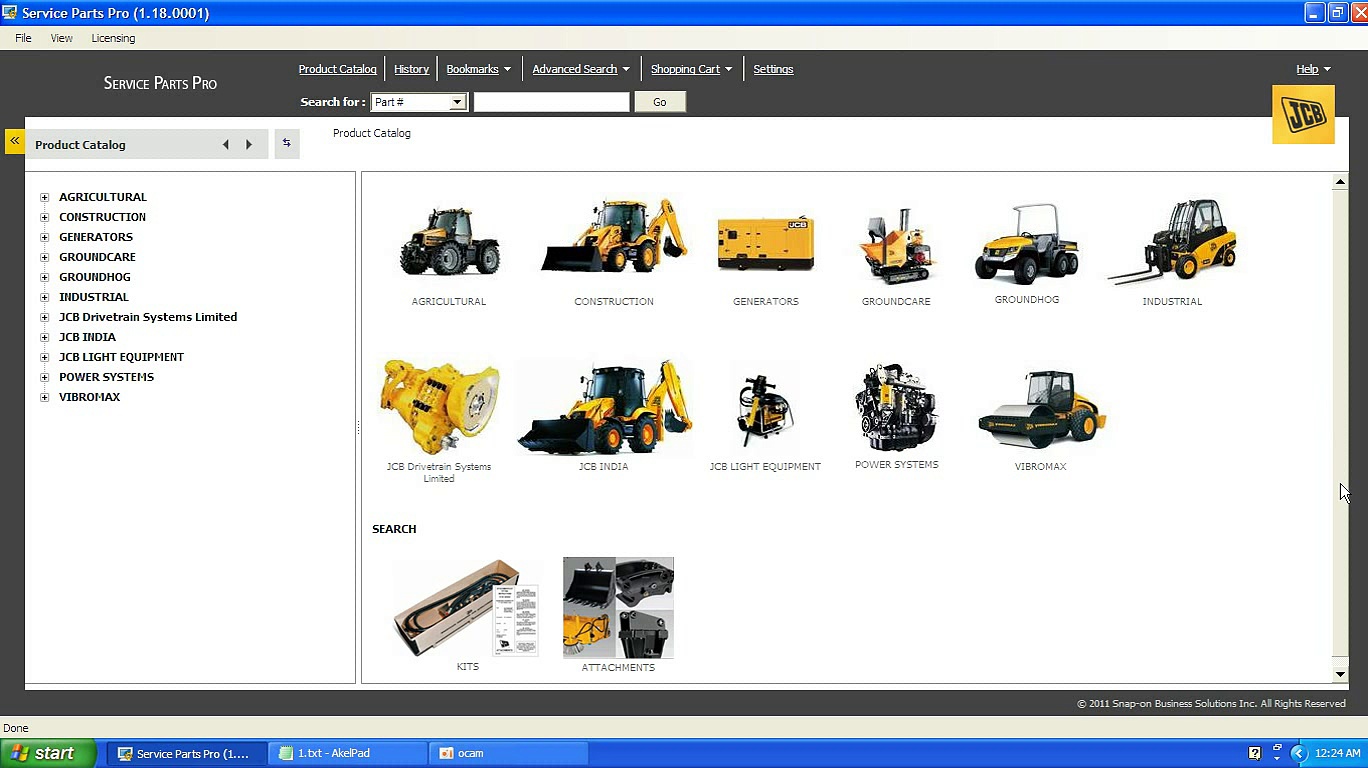Image resolution: width=1368 pixels, height=768 pixels.
Task: Click the INDUSTRIAL label under the forklift
Action: [x=1172, y=301]
